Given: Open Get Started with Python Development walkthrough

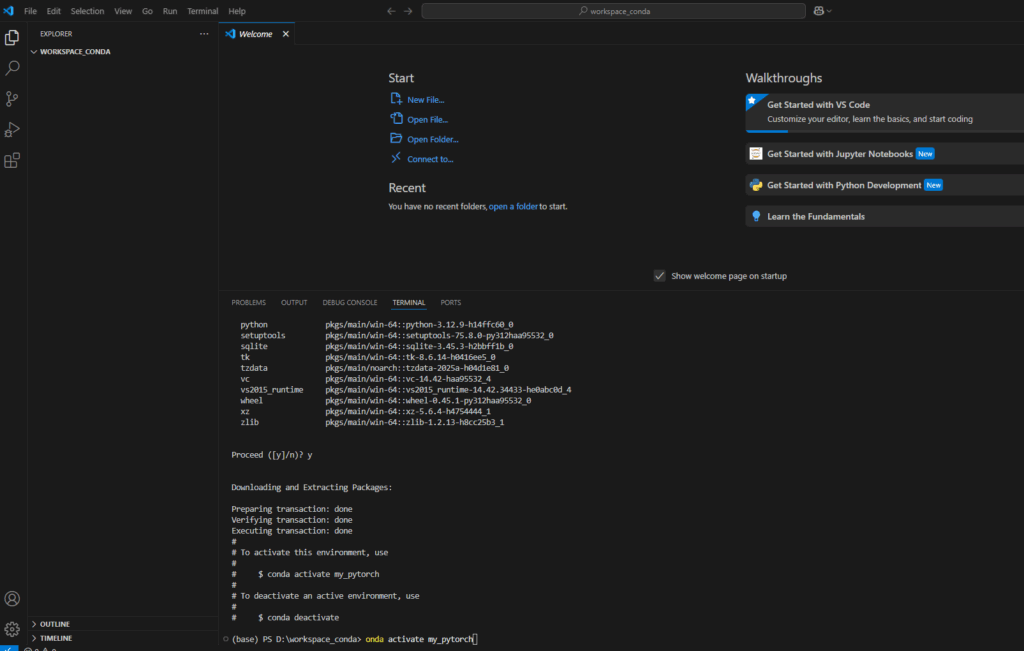Looking at the screenshot, I should tap(885, 185).
